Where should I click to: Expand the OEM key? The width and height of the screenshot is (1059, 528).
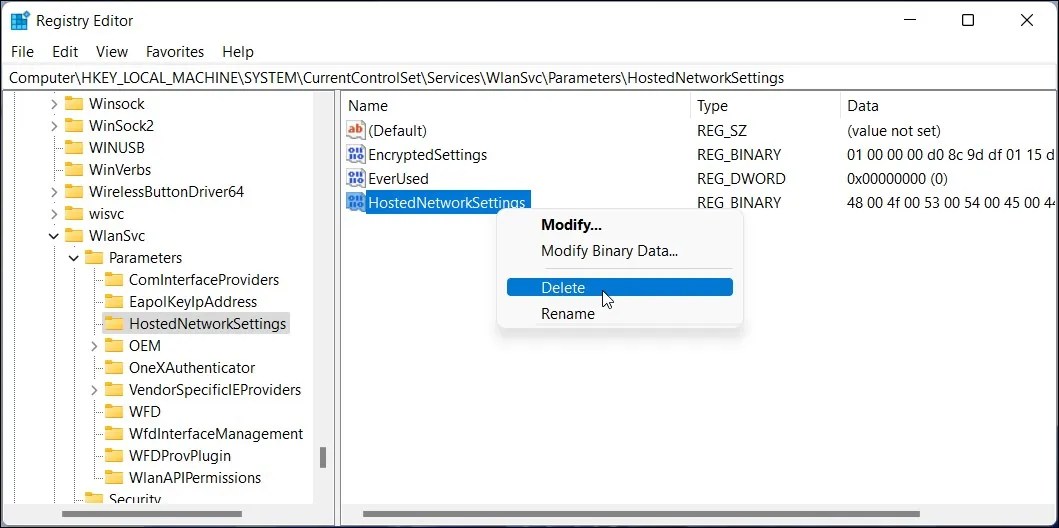[x=94, y=346]
